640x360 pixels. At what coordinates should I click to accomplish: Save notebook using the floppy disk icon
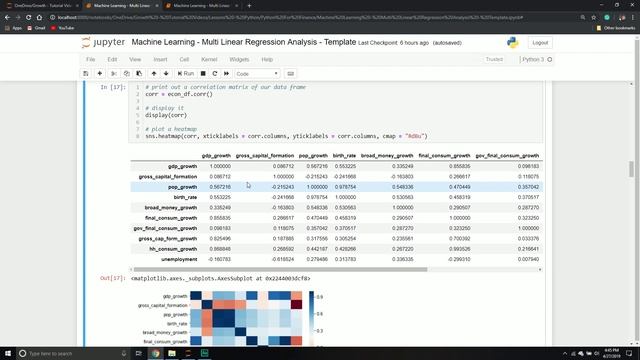click(x=86, y=73)
